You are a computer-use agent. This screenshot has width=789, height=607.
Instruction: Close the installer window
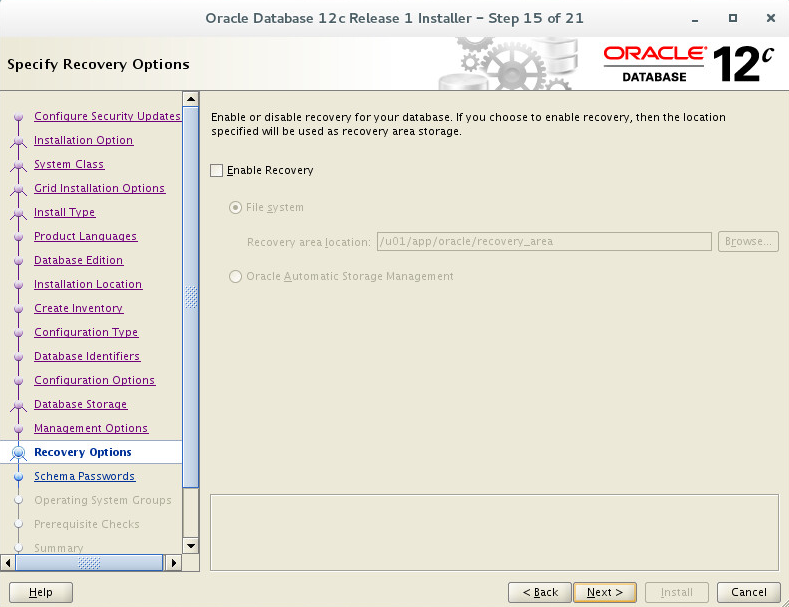coord(770,18)
